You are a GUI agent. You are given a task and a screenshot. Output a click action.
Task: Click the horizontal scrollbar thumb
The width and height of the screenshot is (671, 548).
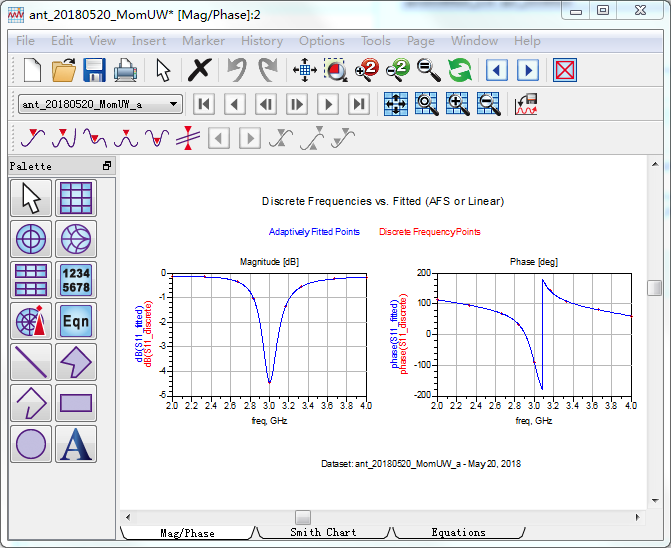(x=303, y=517)
